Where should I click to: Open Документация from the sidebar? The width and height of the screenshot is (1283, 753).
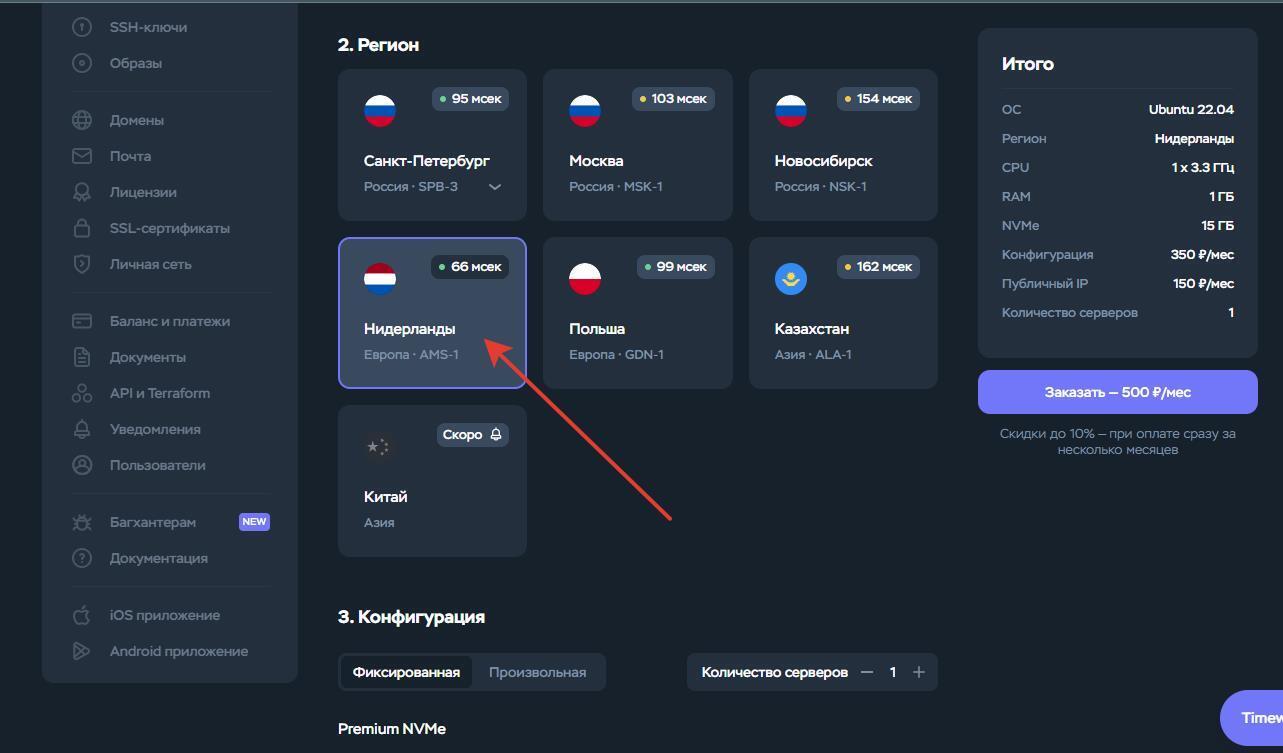(x=81, y=558)
